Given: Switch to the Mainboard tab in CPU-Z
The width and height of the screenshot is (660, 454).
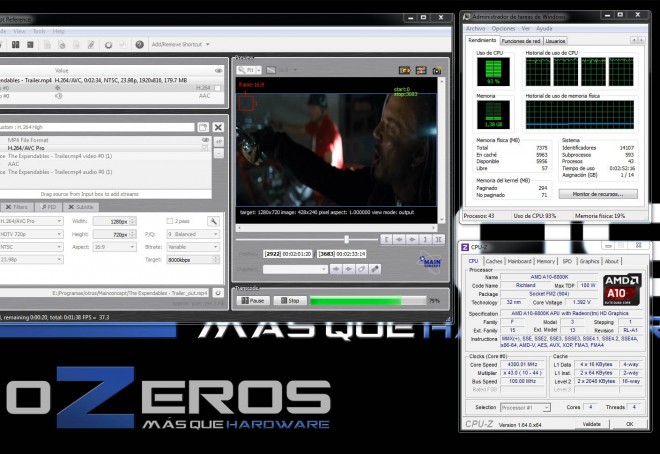Looking at the screenshot, I should [x=519, y=261].
